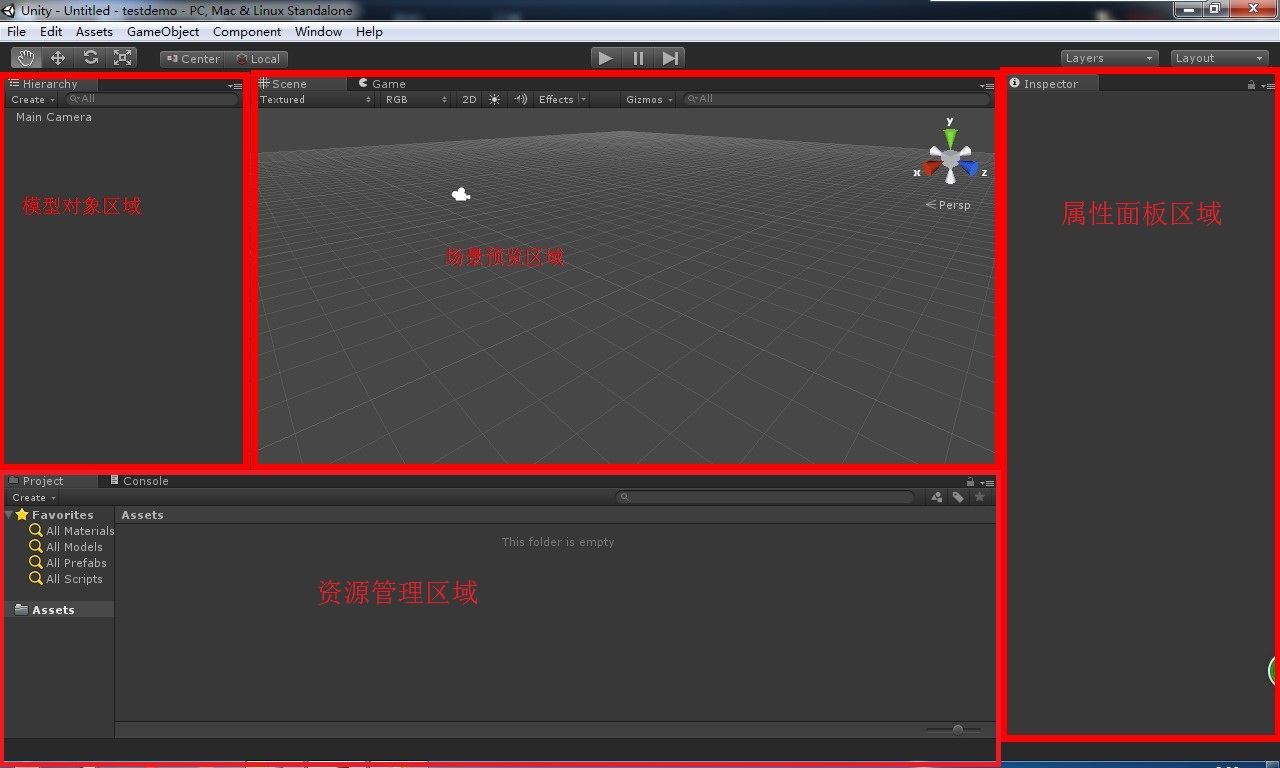
Task: Toggle 2D scene view mode
Action: click(469, 99)
